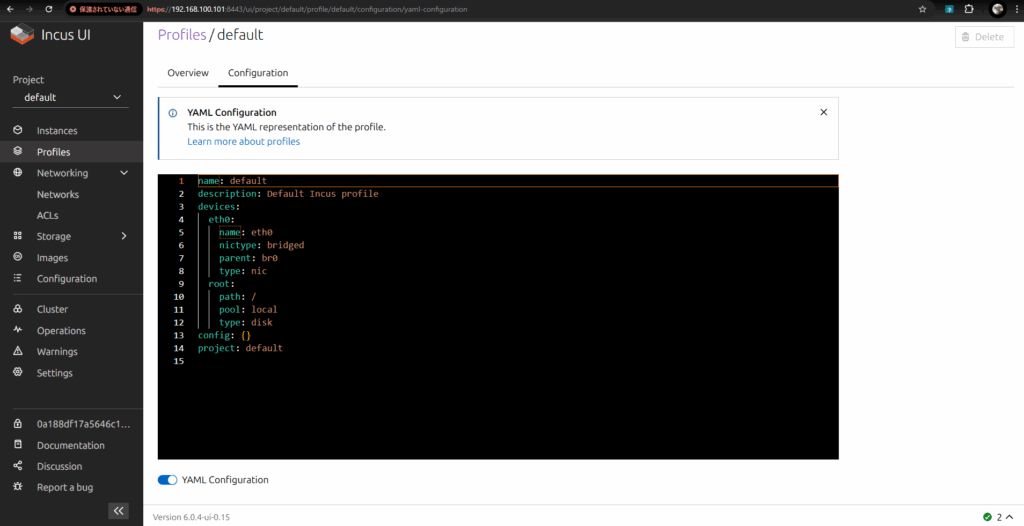
Task: Click the browser address bar URL
Action: click(x=307, y=9)
